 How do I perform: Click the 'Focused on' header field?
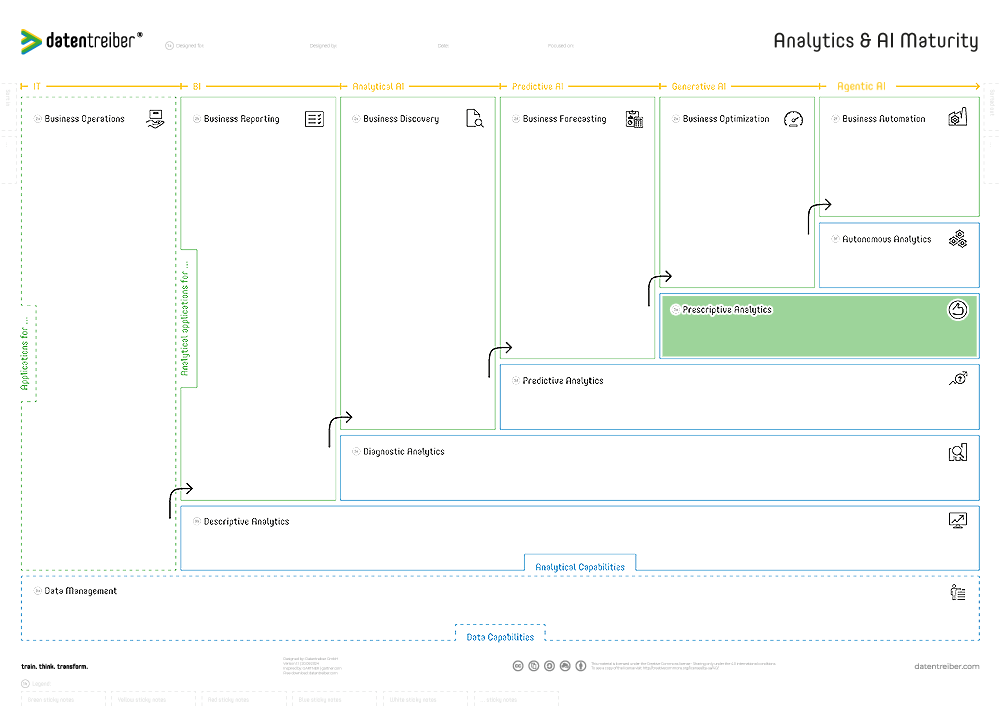561,46
